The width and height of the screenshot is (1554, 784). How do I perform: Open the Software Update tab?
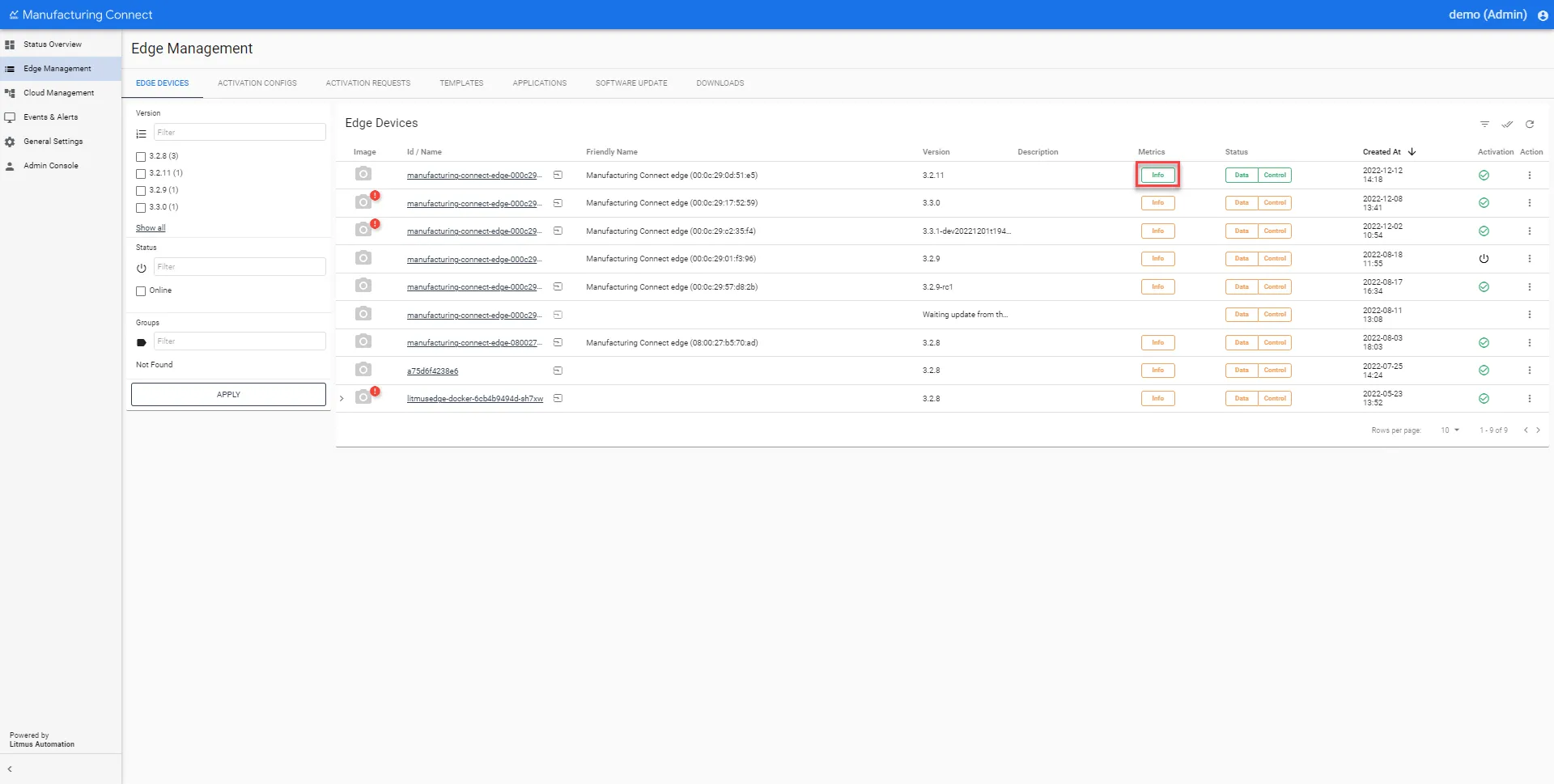(631, 83)
